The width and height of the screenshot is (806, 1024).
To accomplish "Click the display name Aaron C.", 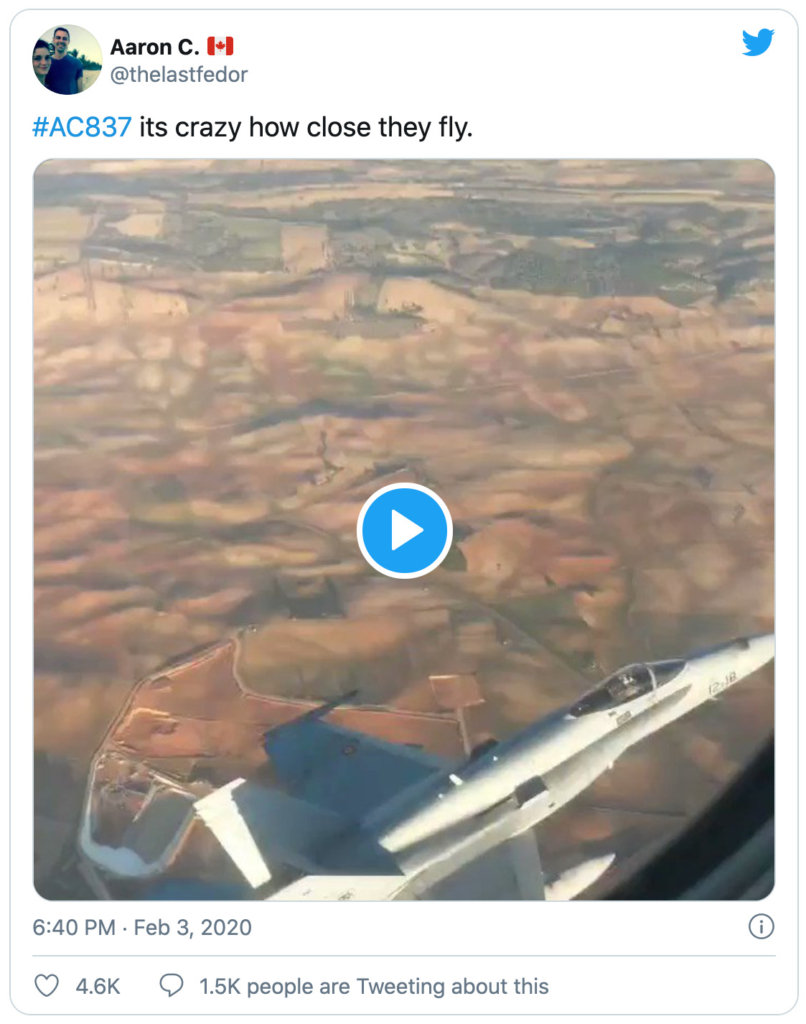I will 154,47.
